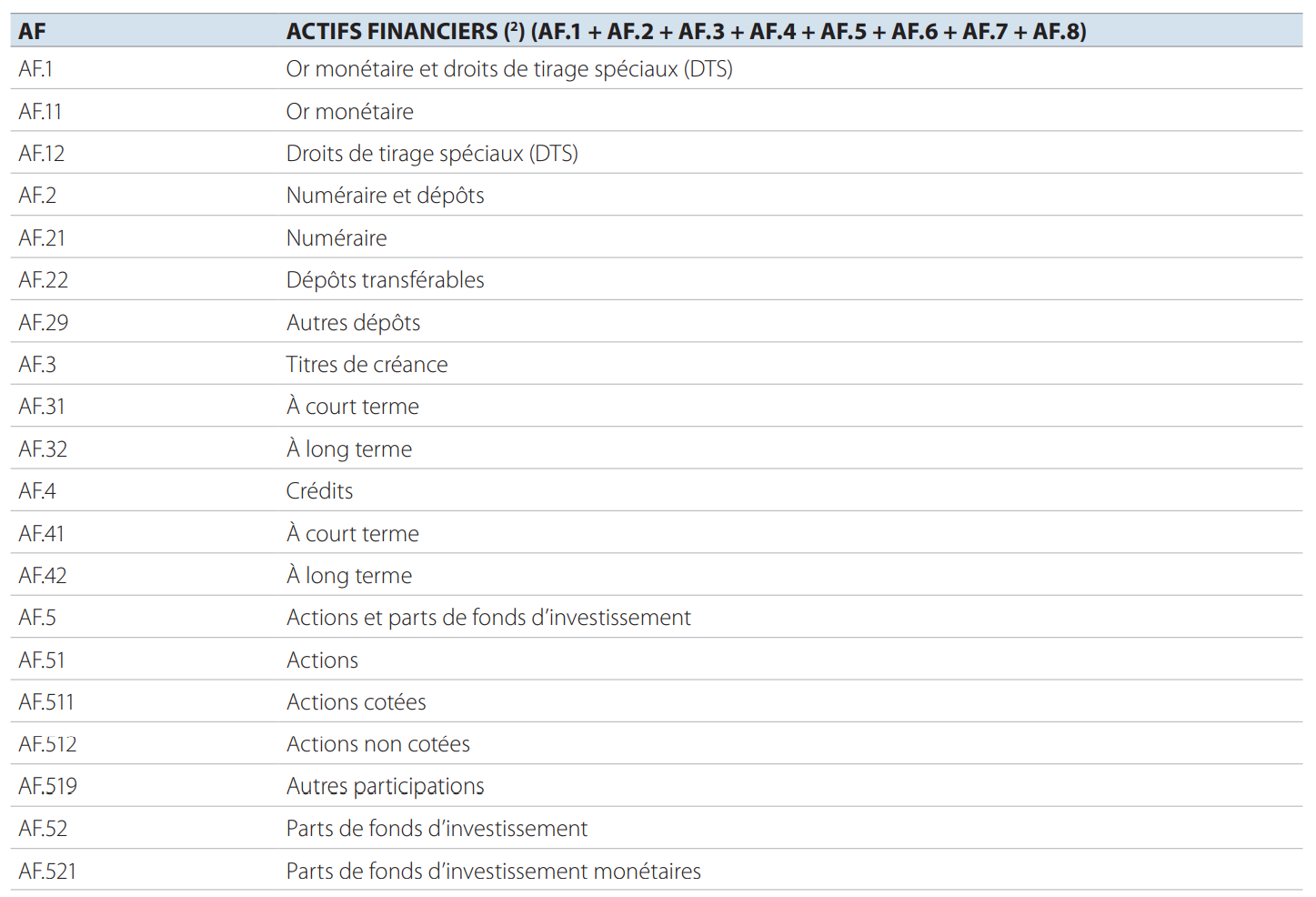This screenshot has width=1316, height=897.
Task: Click the AF.29 Autres dépôts row
Action: tap(353, 323)
